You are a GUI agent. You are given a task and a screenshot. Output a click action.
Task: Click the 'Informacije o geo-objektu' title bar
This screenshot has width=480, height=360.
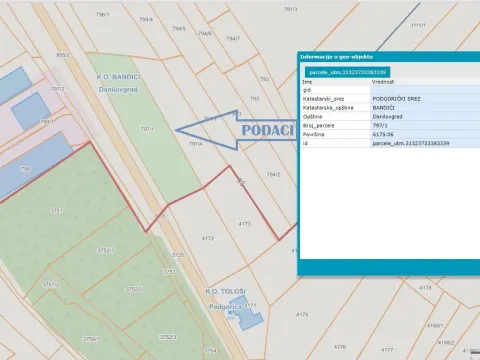pyautogui.click(x=388, y=57)
